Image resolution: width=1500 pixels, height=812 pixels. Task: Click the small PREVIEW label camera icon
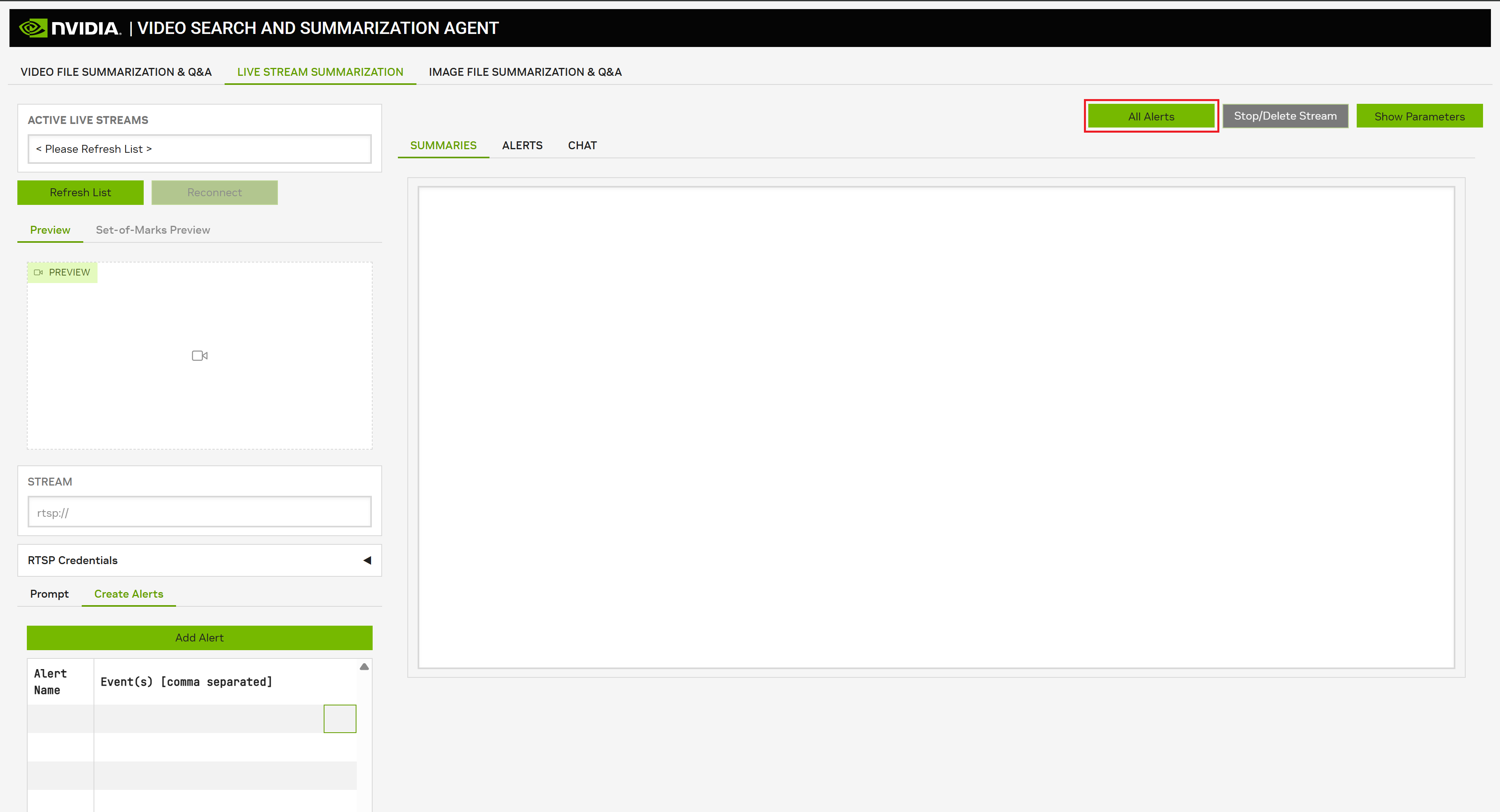pos(38,272)
